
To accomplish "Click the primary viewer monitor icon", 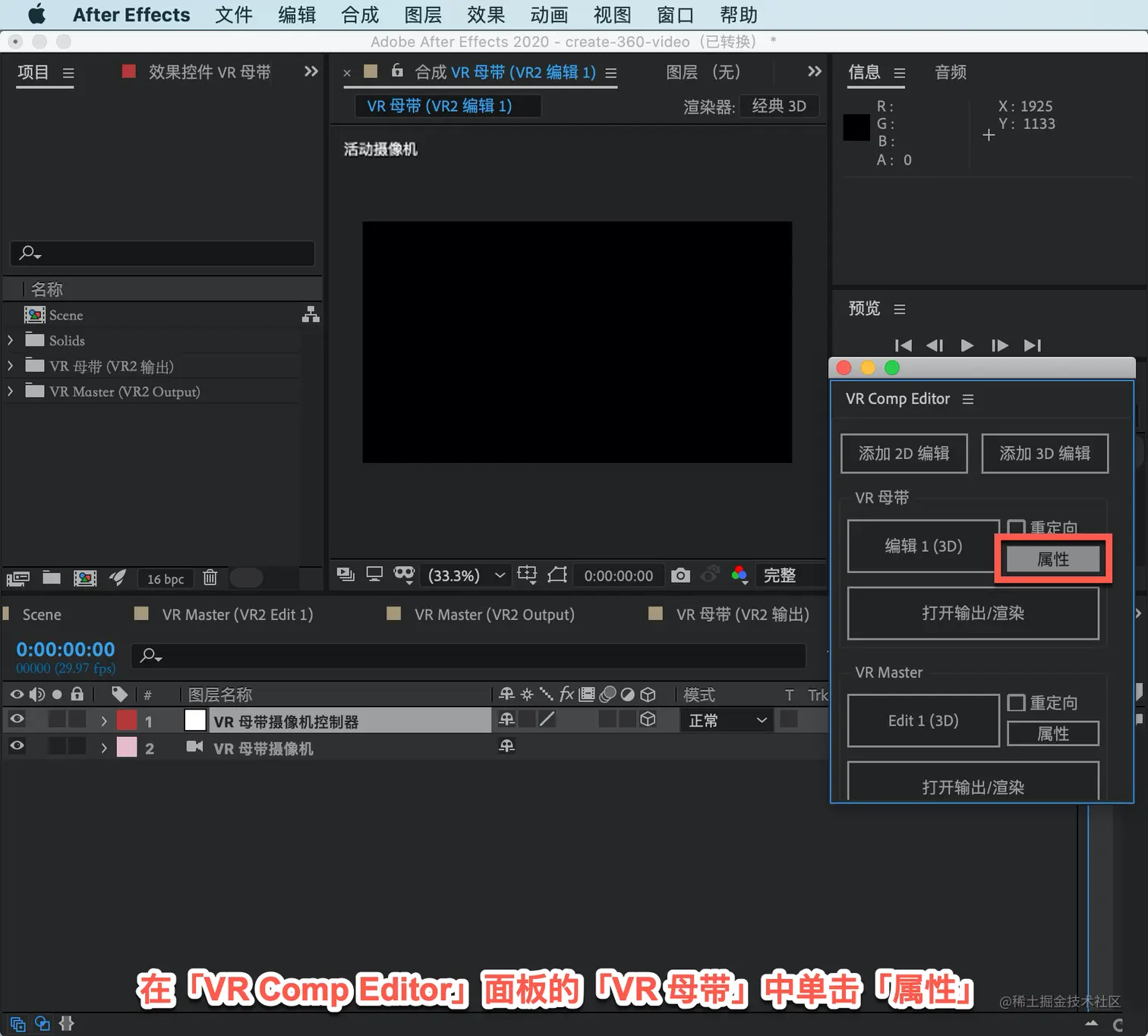I will click(x=374, y=574).
